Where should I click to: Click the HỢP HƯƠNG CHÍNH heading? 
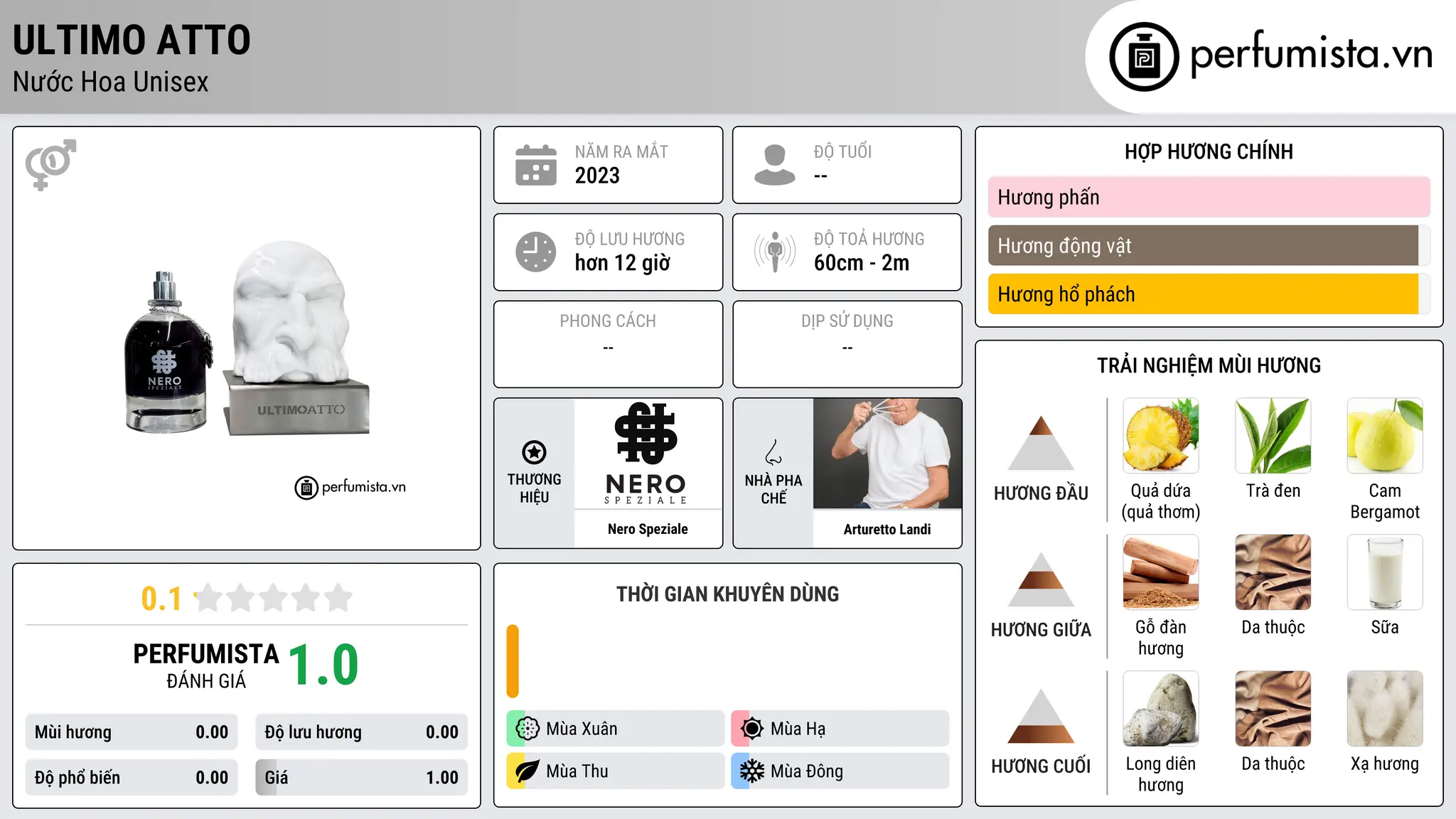pos(1209,151)
